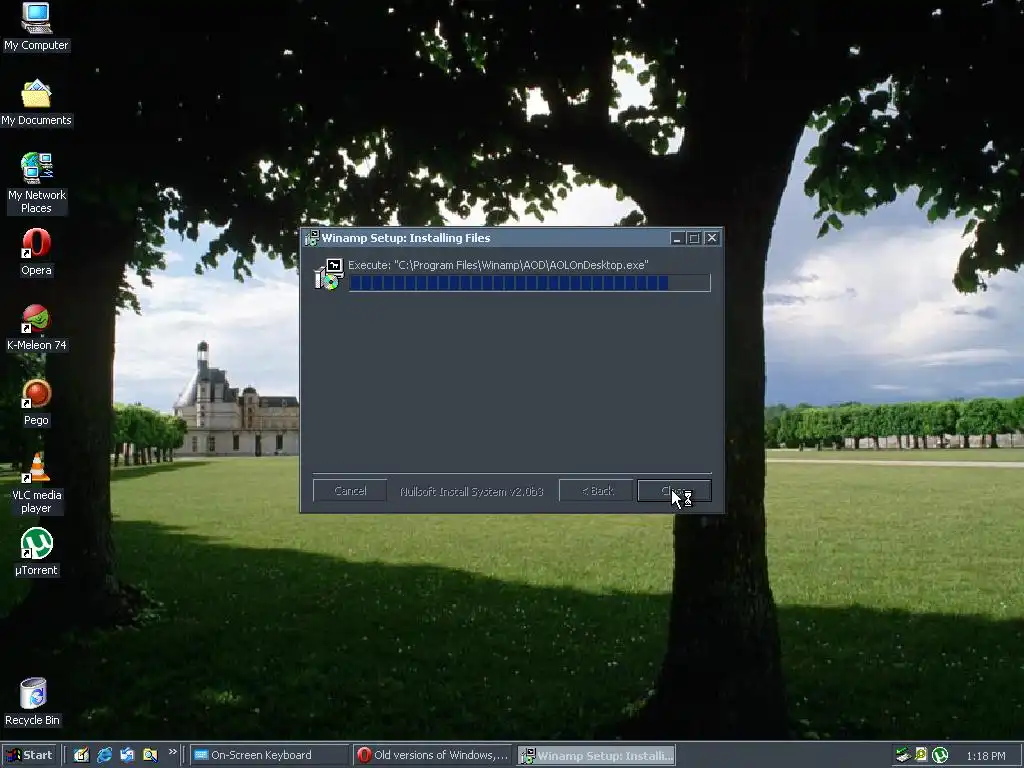The image size is (1024, 768).
Task: Click the Close button in Winamp Setup
Action: (x=674, y=491)
